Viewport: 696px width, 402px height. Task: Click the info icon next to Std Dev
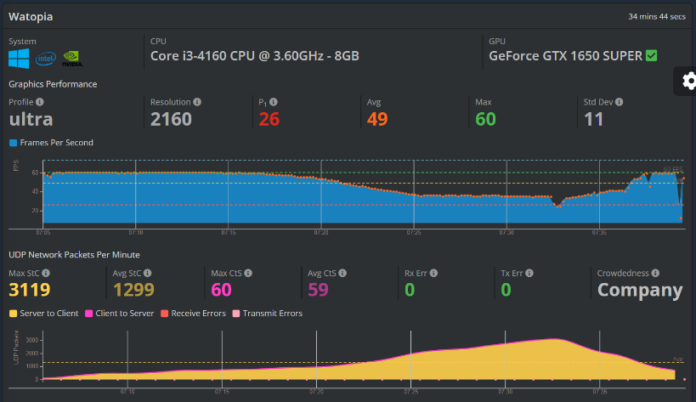[x=620, y=102]
